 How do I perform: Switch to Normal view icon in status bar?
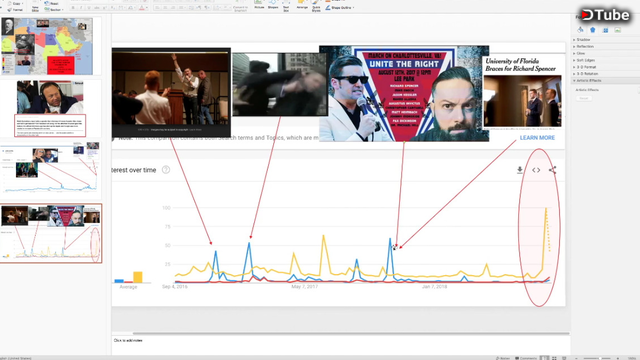click(x=544, y=358)
